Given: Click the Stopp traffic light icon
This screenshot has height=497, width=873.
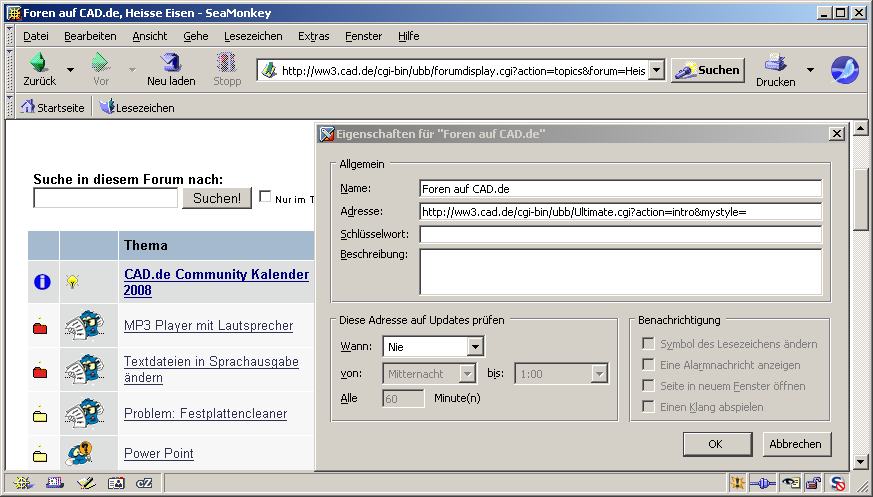Looking at the screenshot, I should pos(227,62).
